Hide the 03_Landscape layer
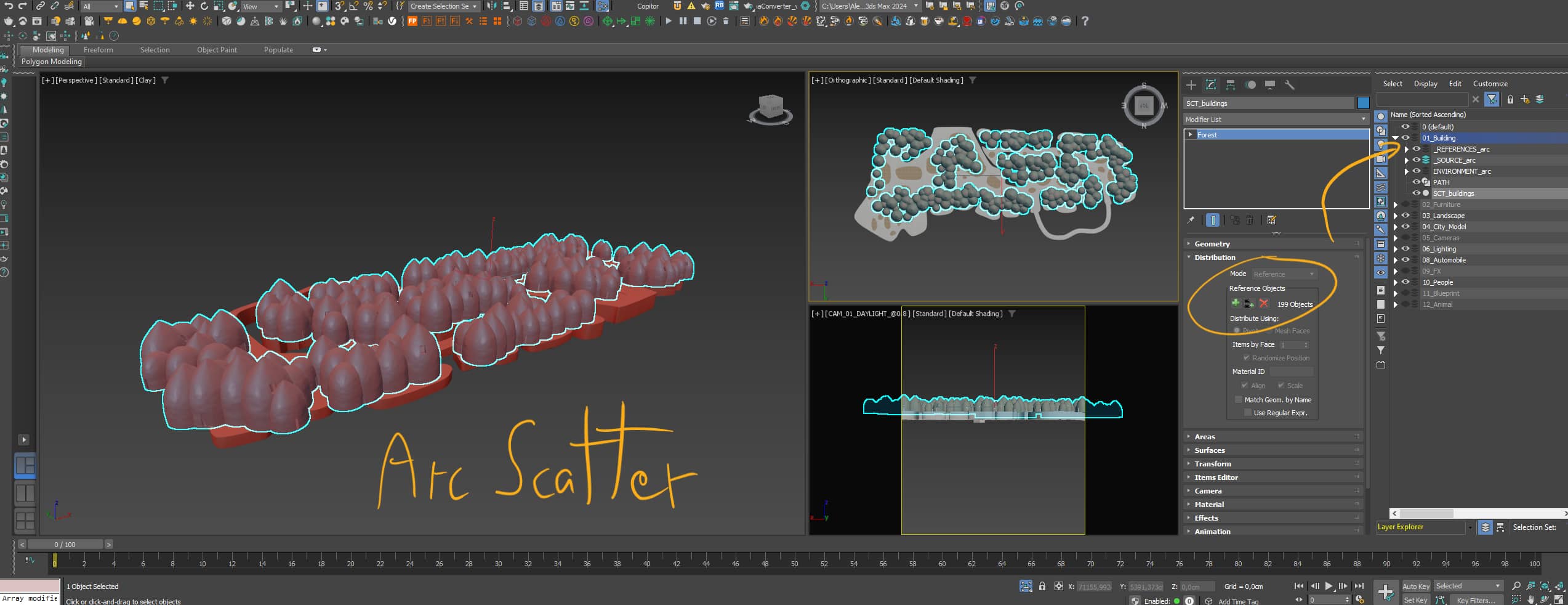The width and height of the screenshot is (1568, 605). pos(1405,216)
